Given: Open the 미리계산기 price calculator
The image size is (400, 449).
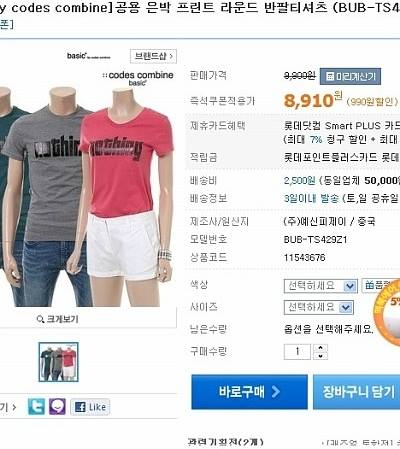Looking at the screenshot, I should coord(350,76).
